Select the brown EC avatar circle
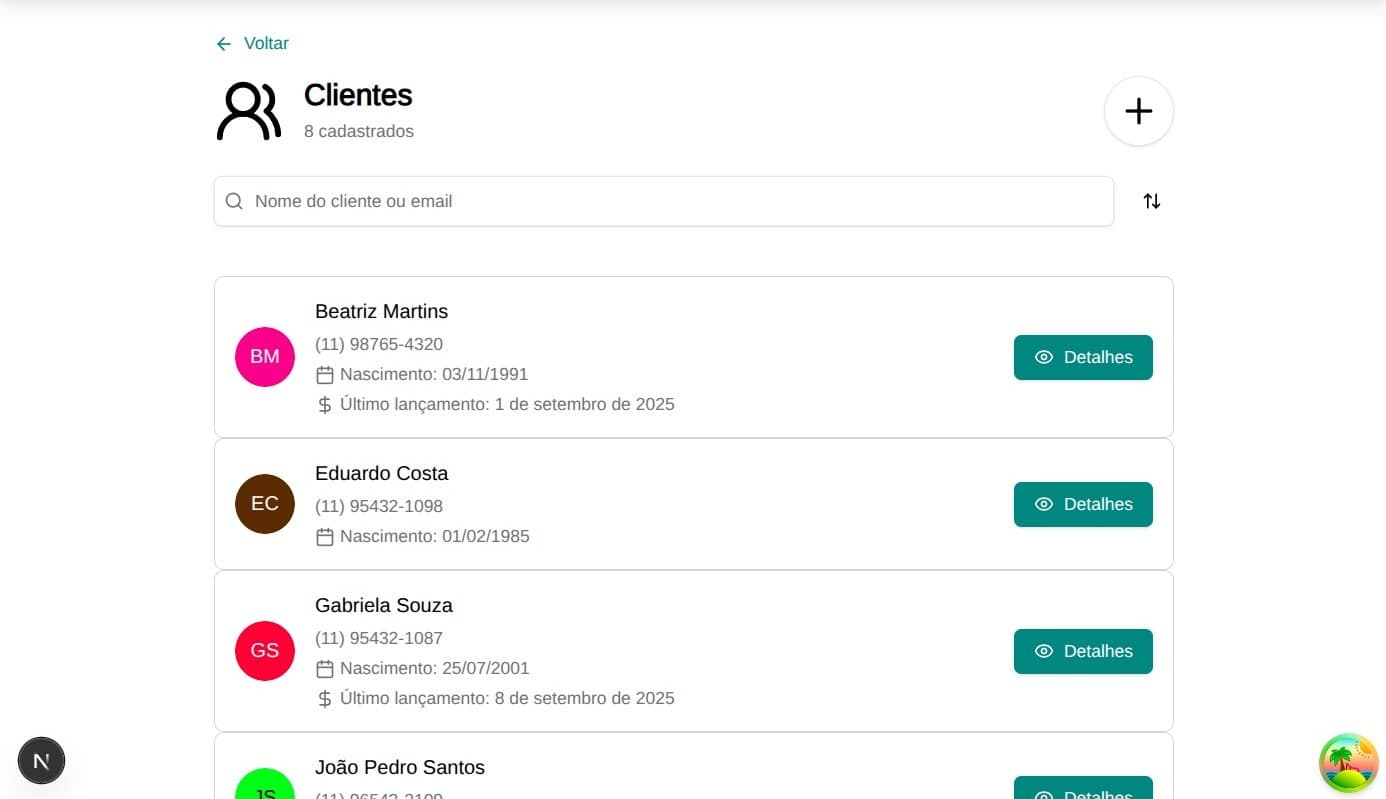Viewport: 1386px width, 799px height. [265, 504]
